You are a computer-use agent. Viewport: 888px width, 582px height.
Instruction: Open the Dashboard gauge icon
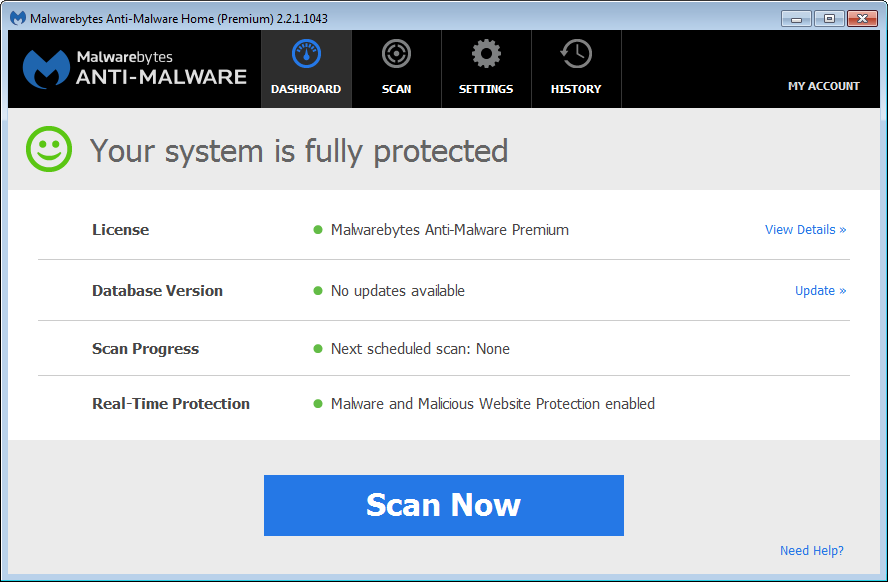point(306,54)
